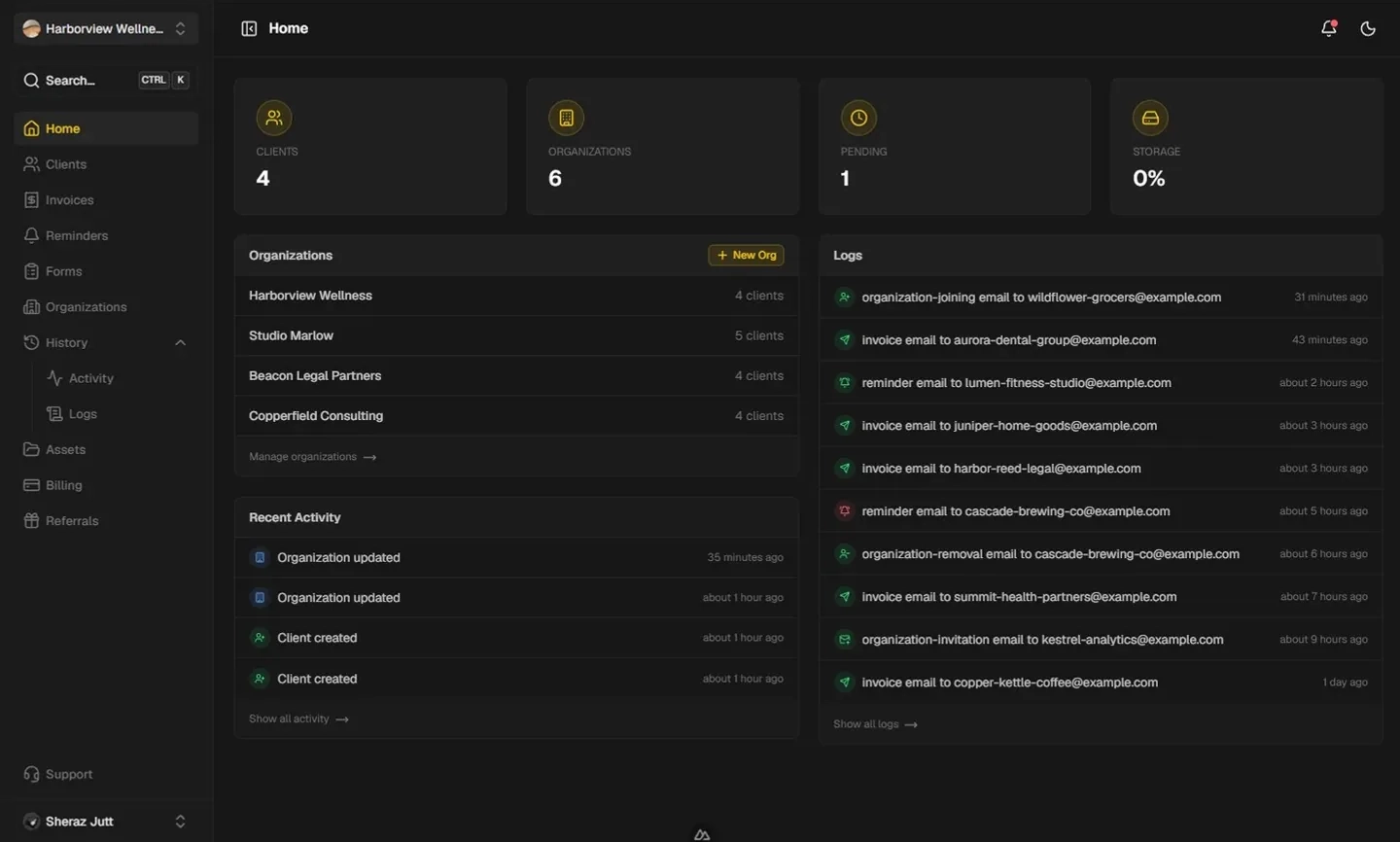Click the Assets folder icon
The image size is (1400, 842).
point(31,449)
